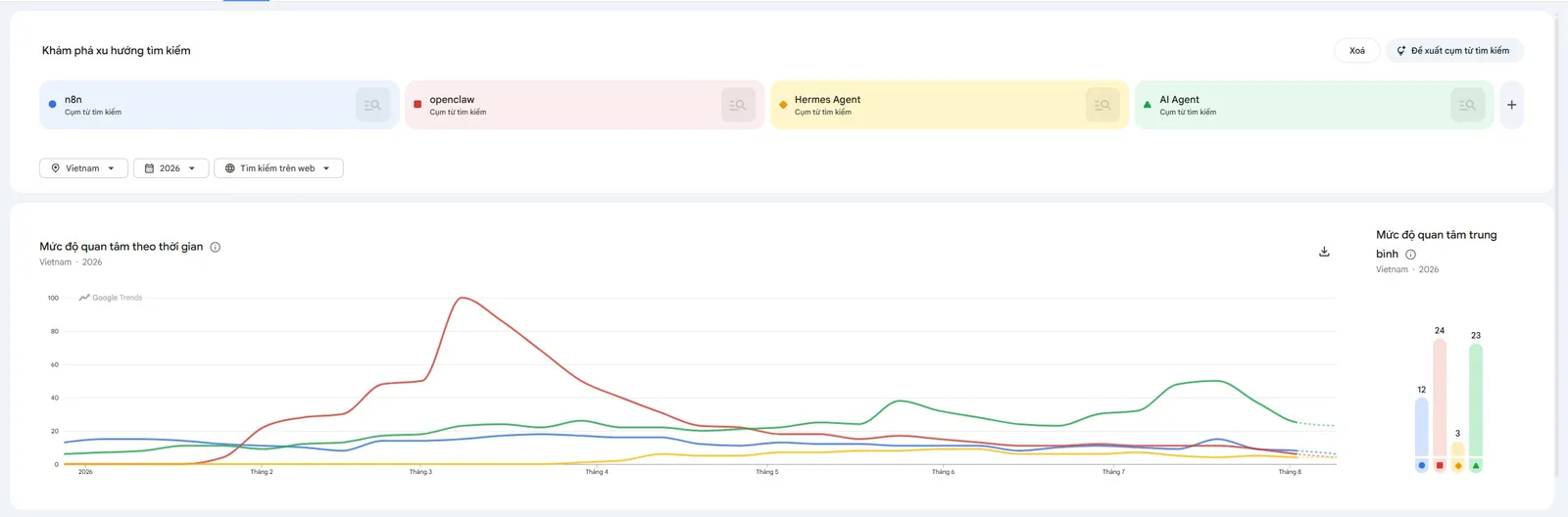Show info for Mức độ quan tâm trung bình
Viewport: 1568px width, 517px height.
click(1410, 255)
